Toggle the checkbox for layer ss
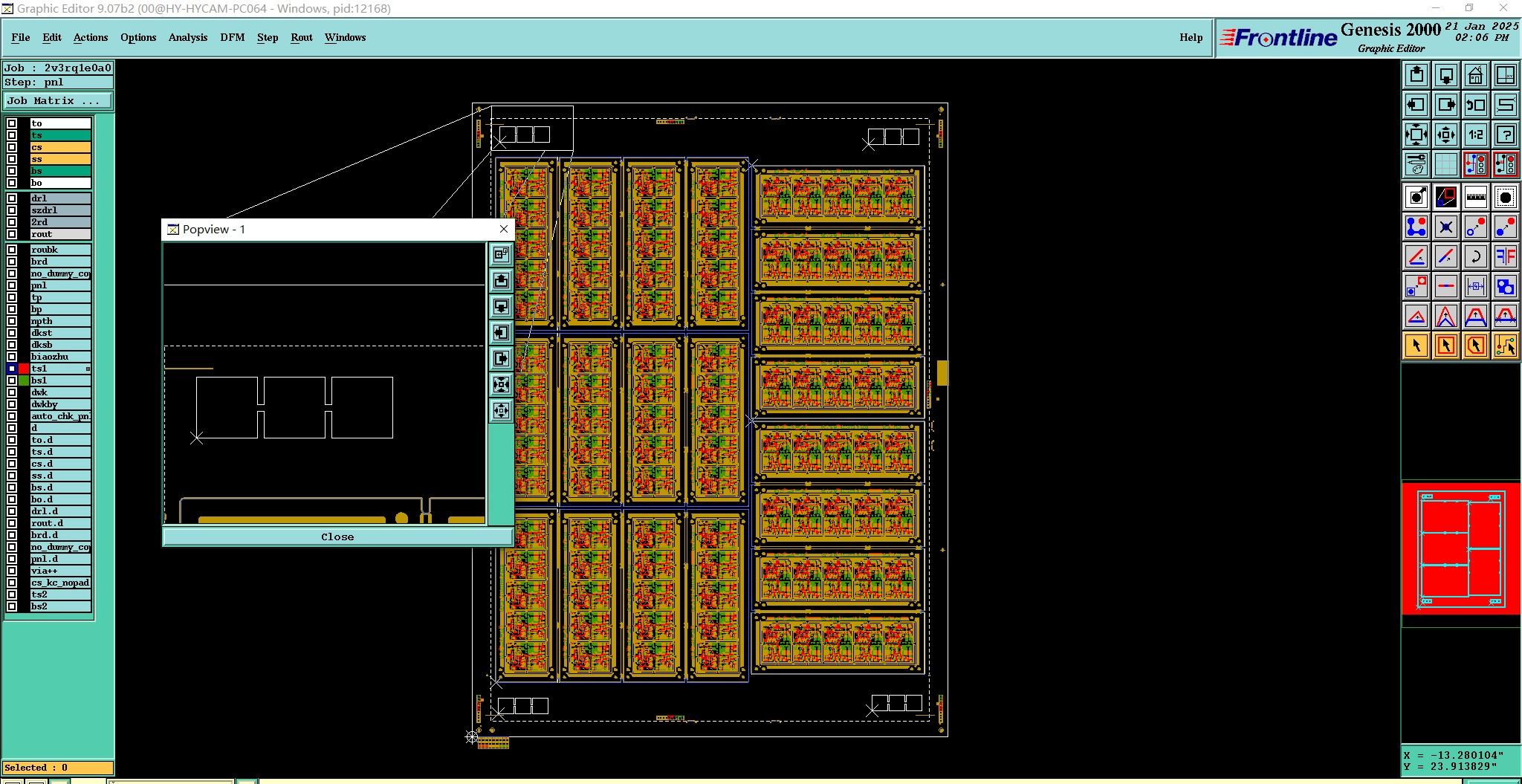The image size is (1522, 784). click(x=12, y=159)
